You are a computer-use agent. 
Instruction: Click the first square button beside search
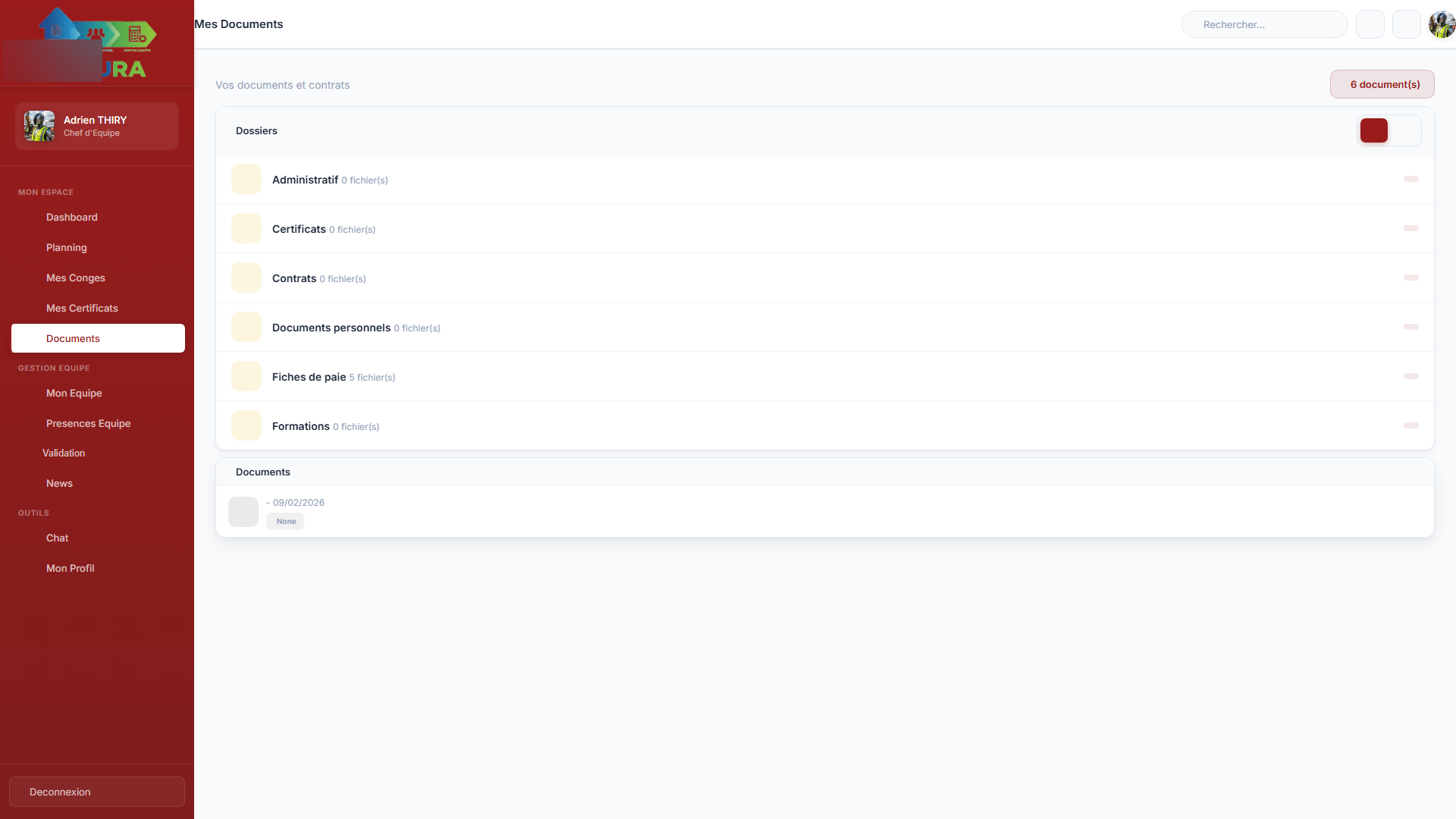[1370, 24]
